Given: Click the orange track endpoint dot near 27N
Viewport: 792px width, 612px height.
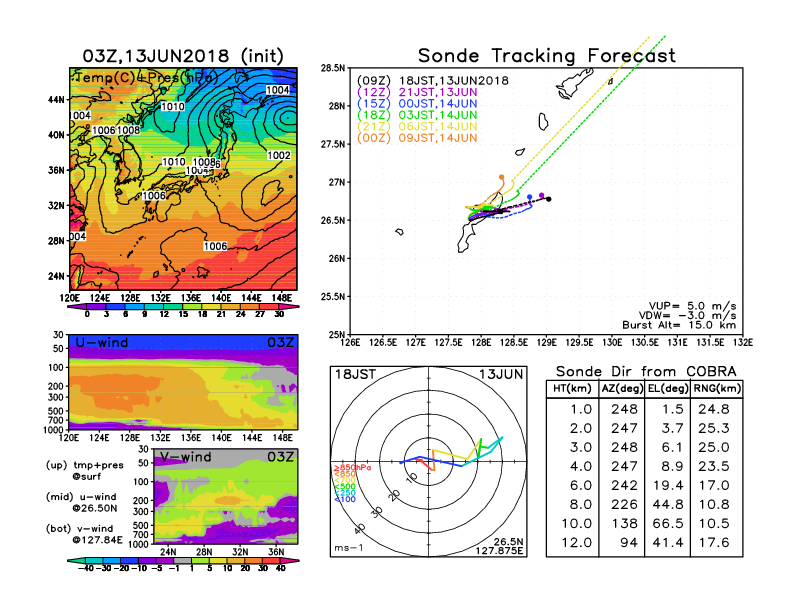Looking at the screenshot, I should pyautogui.click(x=502, y=177).
